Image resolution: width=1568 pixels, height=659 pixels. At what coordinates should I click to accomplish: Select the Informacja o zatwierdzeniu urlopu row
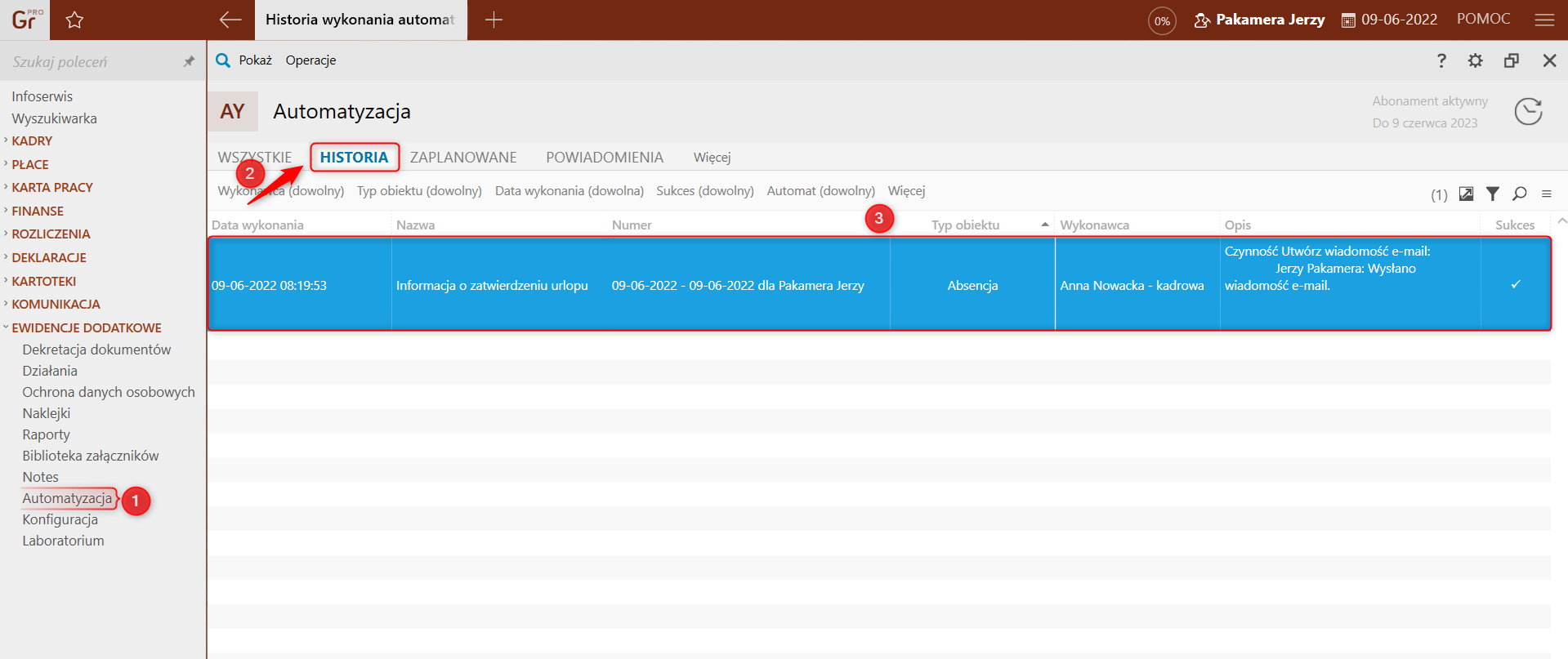click(879, 284)
